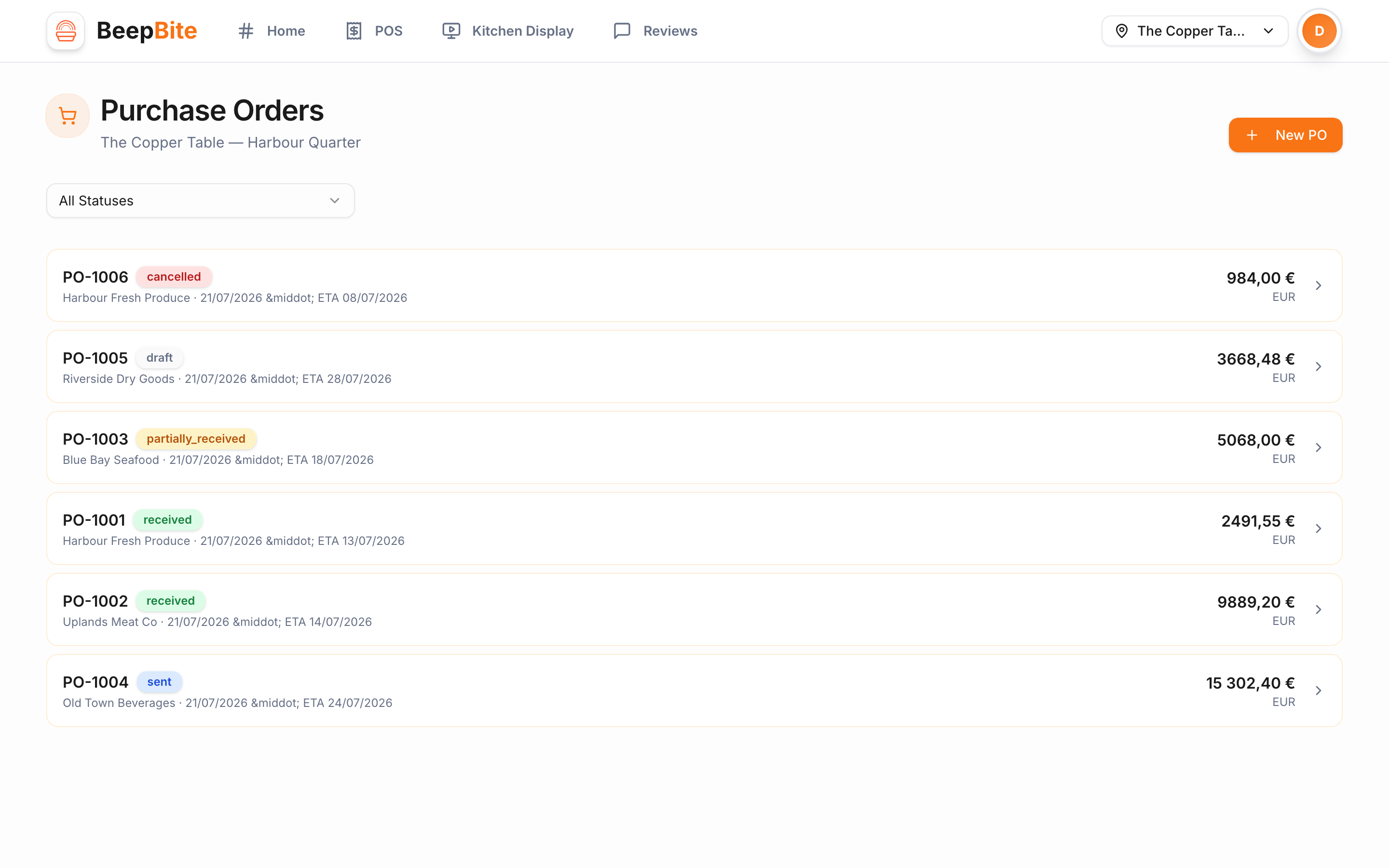Click the Kitchen Display monitor icon
Viewport: 1389px width, 868px height.
click(x=451, y=31)
